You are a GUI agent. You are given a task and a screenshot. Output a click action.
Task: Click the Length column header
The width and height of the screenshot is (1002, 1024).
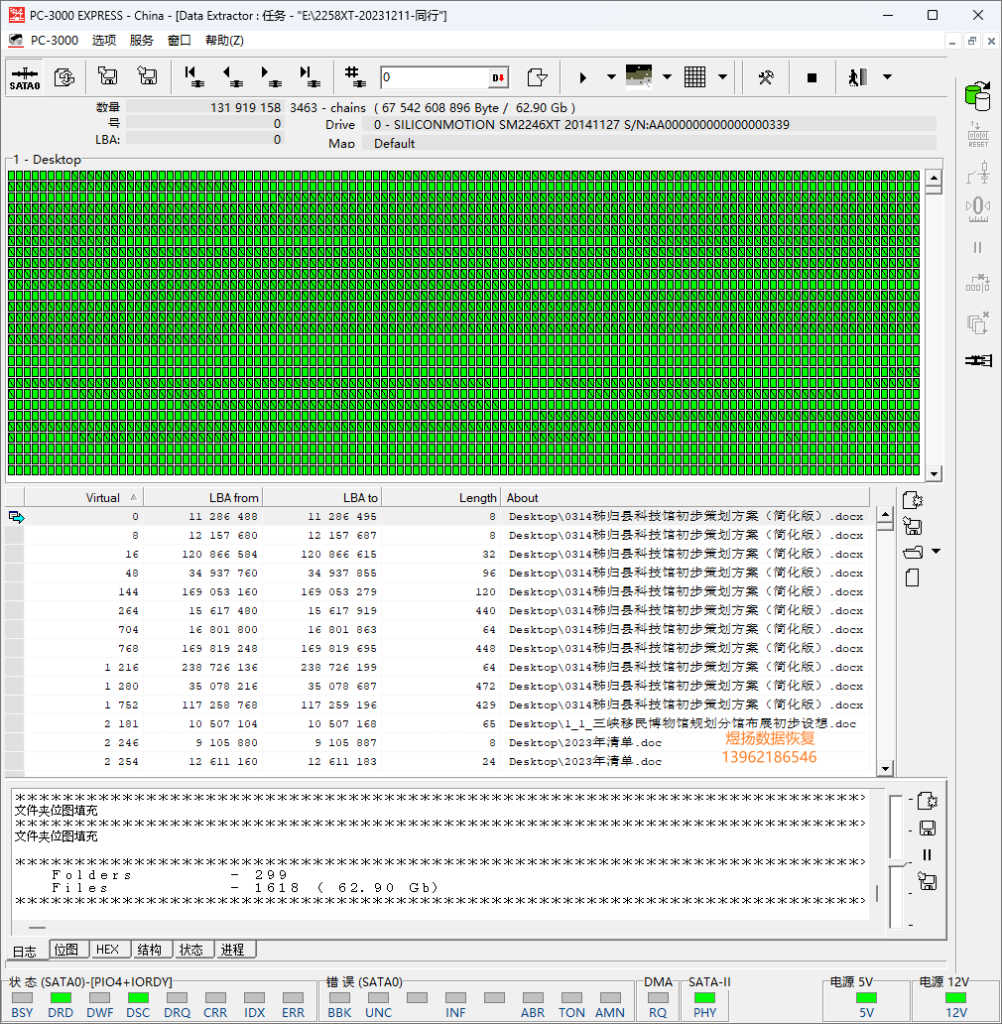(441, 498)
